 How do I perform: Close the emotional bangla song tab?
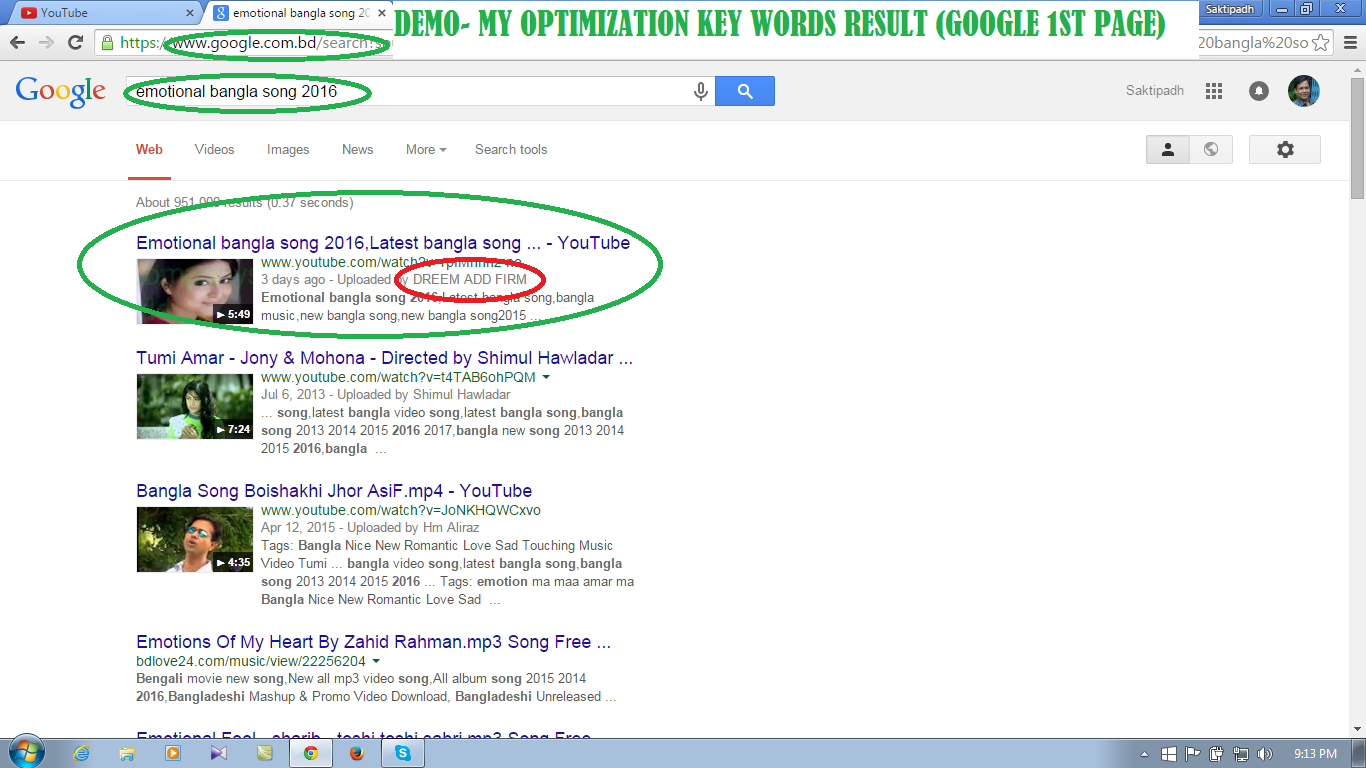[382, 13]
